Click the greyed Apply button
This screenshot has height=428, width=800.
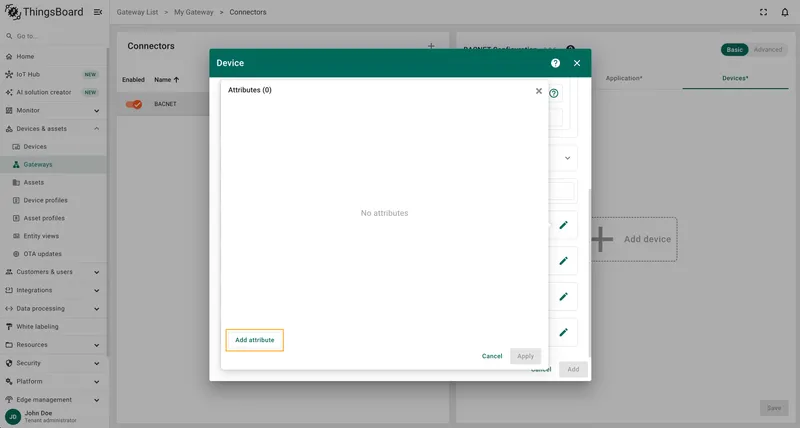pyautogui.click(x=525, y=356)
